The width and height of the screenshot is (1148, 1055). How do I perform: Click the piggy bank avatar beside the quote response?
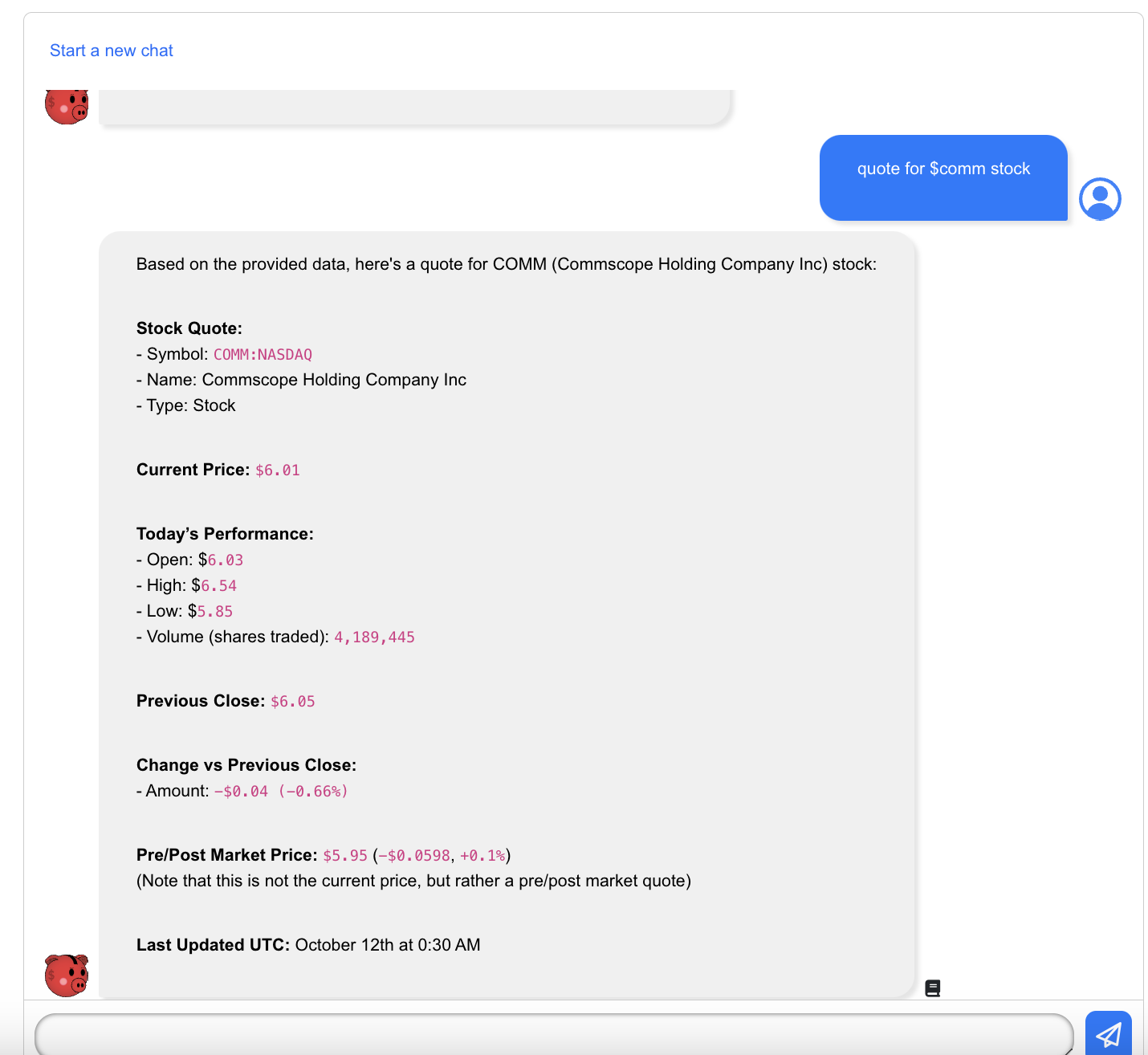[67, 976]
